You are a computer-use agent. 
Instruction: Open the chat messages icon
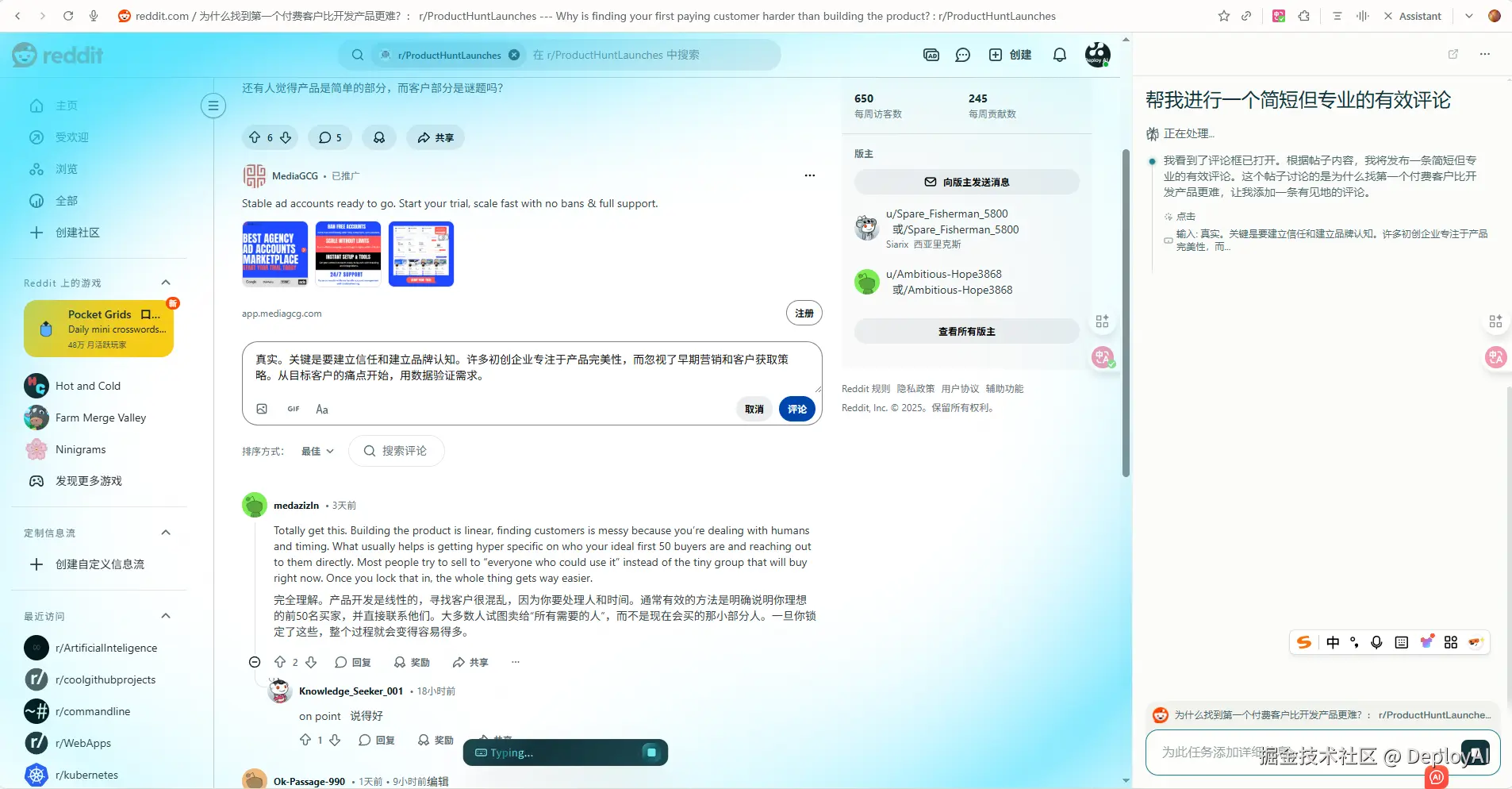tap(961, 55)
